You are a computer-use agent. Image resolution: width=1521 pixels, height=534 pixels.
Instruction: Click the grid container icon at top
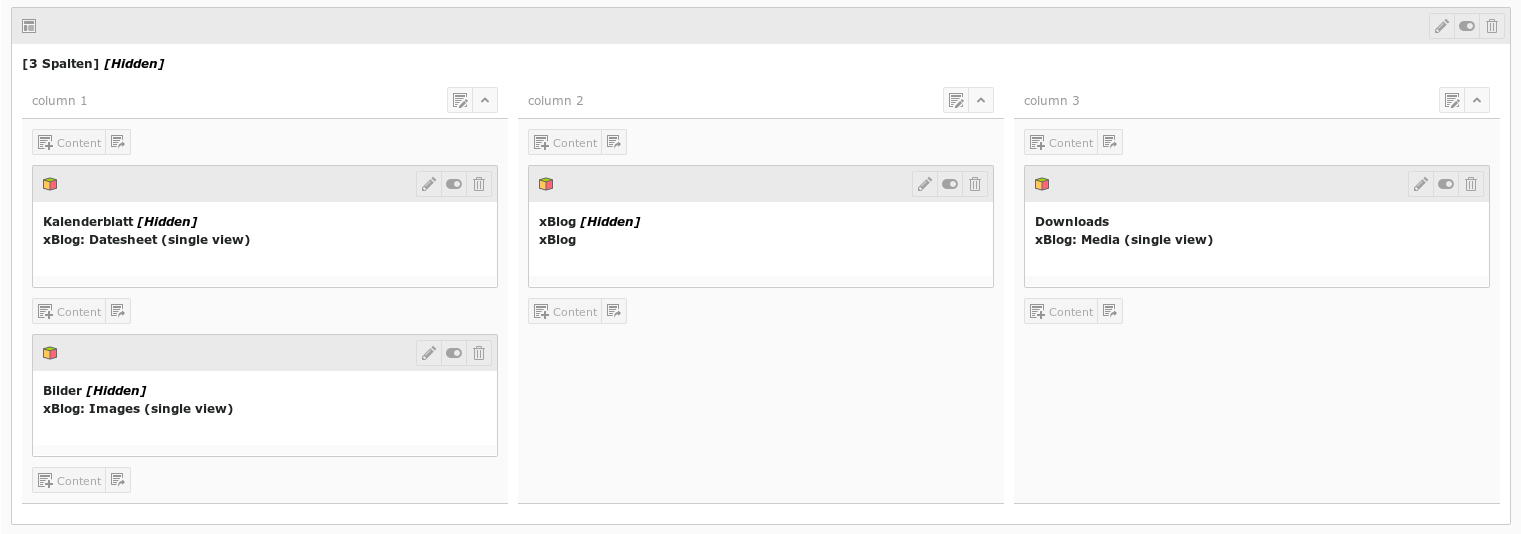[29, 26]
